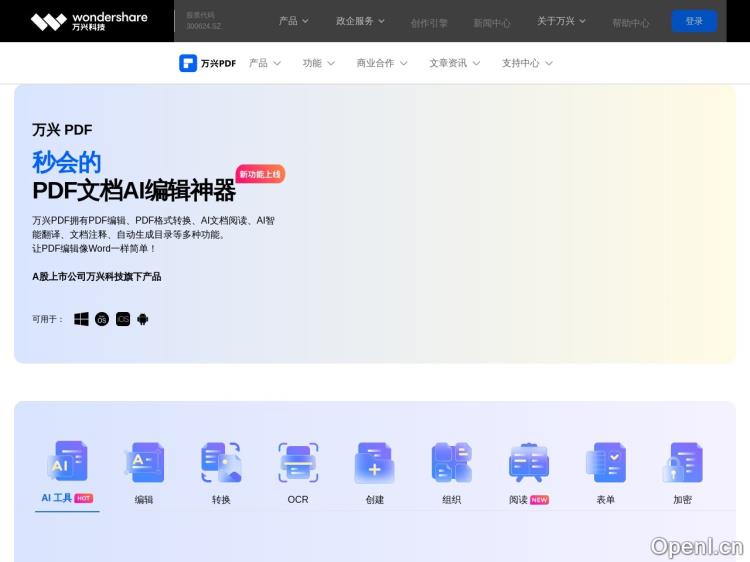Expand the 商业合作 dropdown menu
Screen dimensions: 750x562
coord(382,63)
